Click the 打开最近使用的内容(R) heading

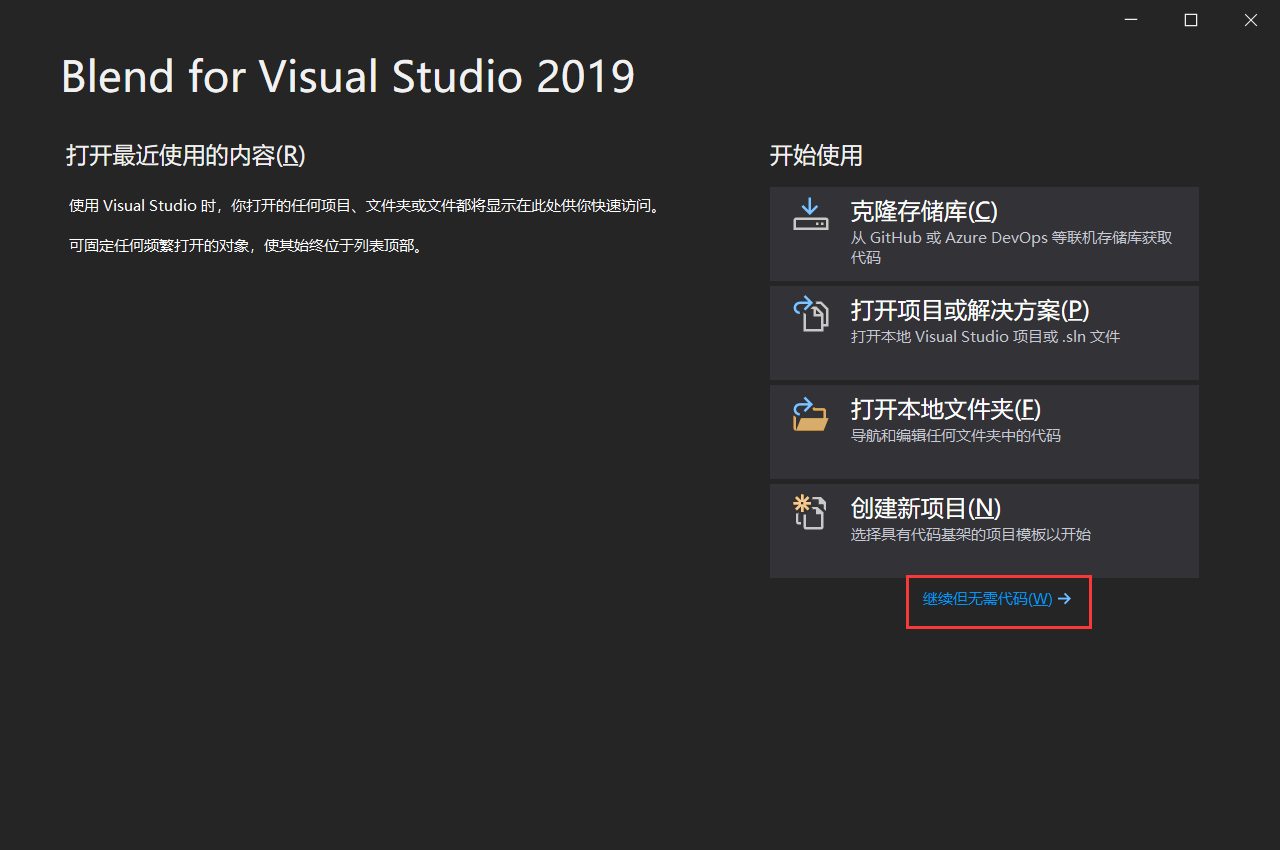[186, 155]
